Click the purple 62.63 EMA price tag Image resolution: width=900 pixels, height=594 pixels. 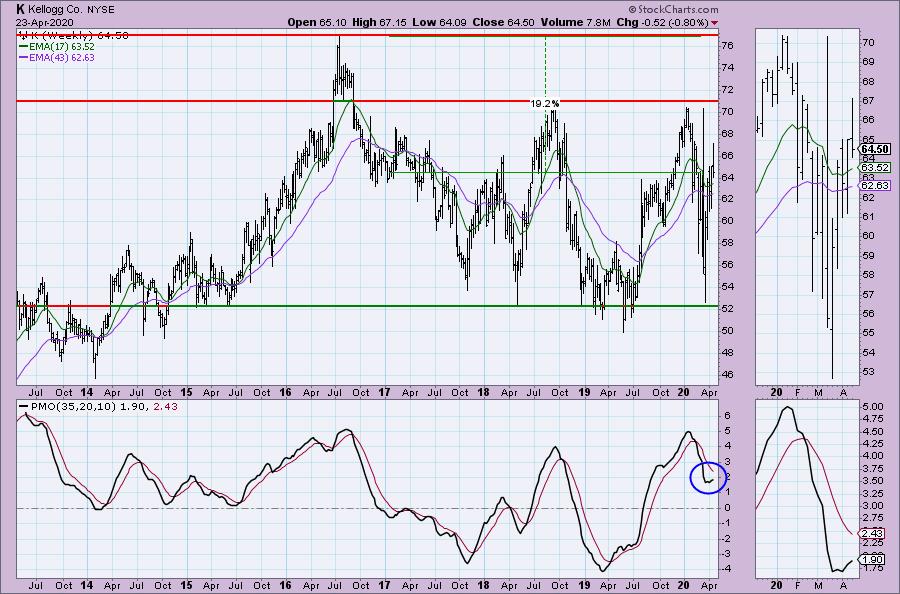[874, 185]
